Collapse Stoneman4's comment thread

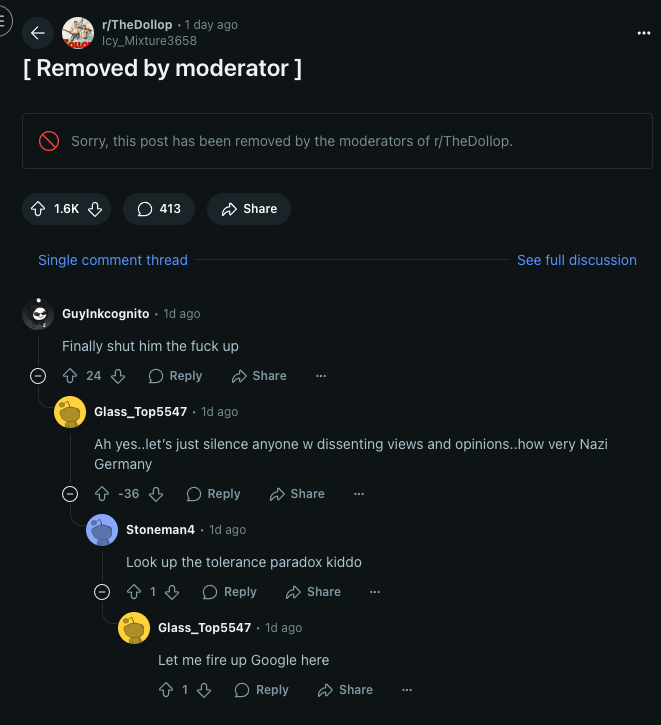102,592
